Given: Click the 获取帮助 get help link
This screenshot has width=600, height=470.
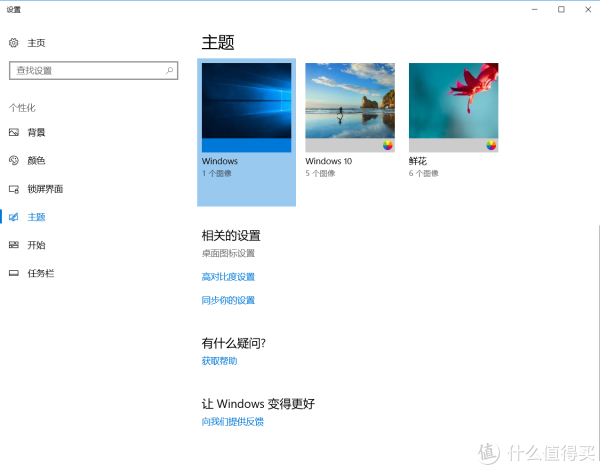Looking at the screenshot, I should pyautogui.click(x=219, y=361).
